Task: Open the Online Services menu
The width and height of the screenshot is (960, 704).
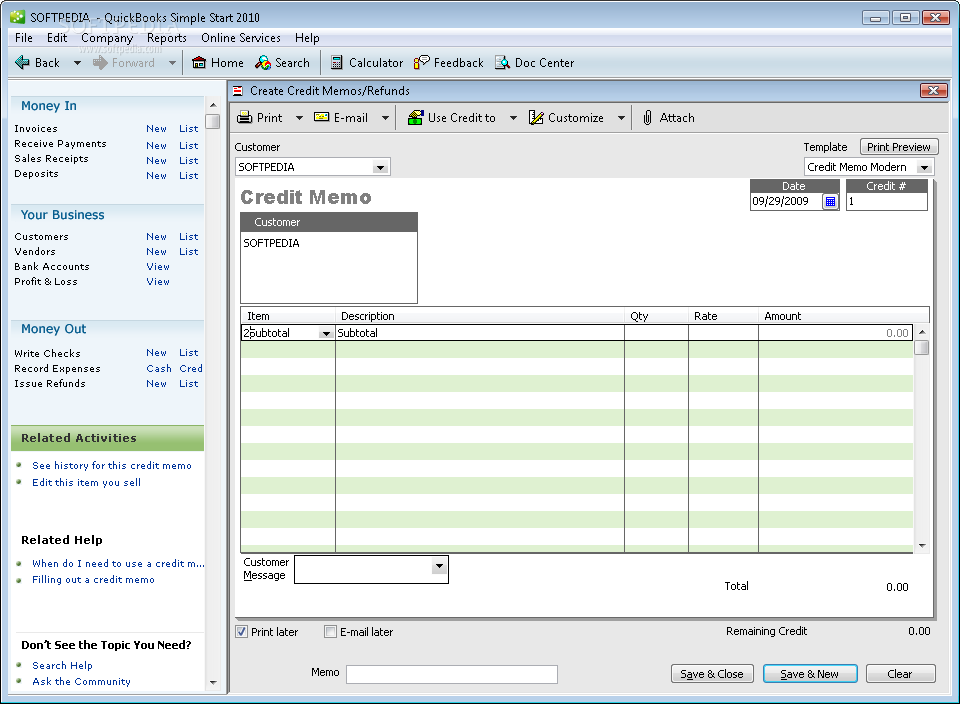Action: point(241,38)
